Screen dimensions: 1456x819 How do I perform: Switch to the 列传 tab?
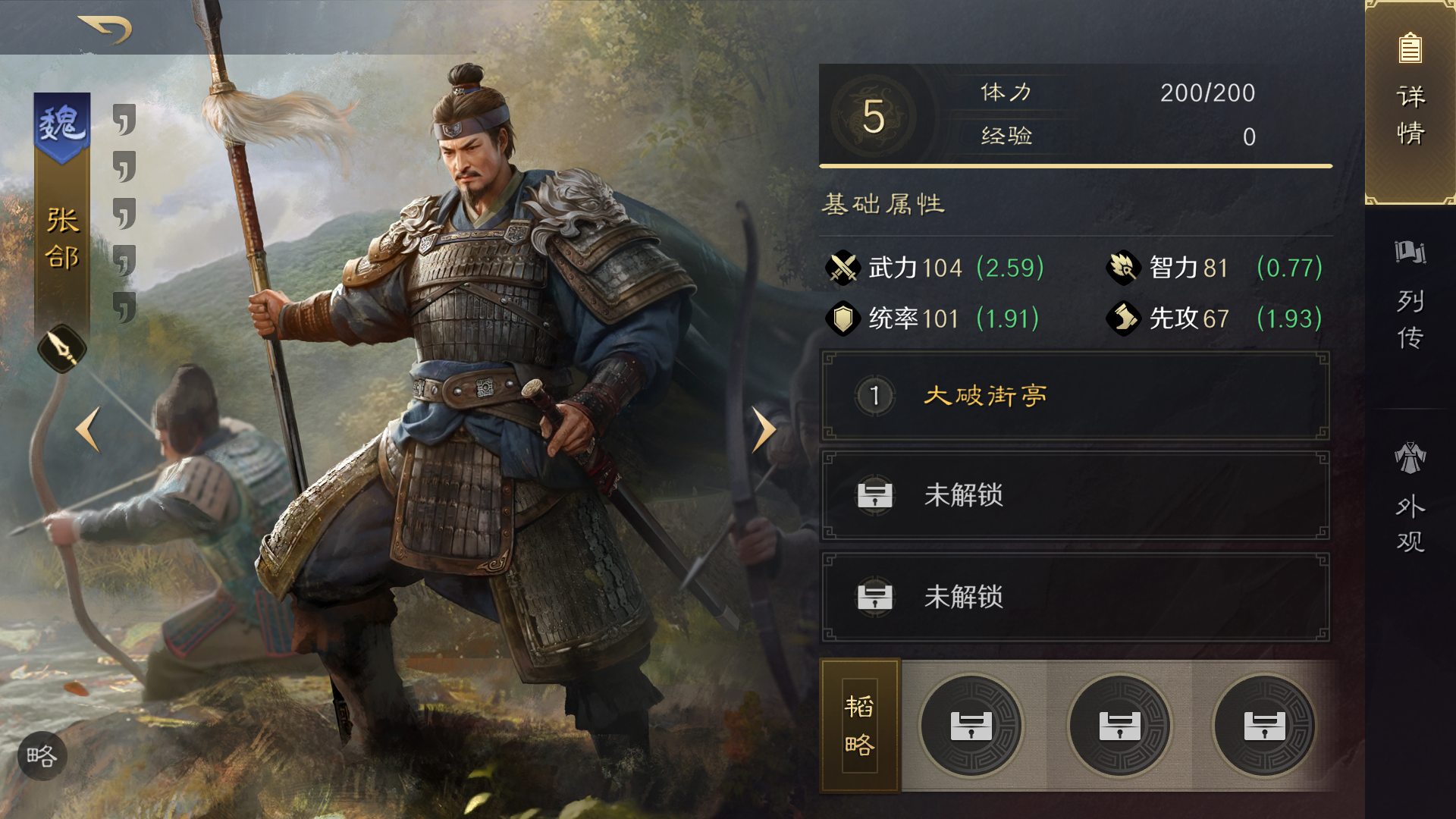(x=1410, y=296)
